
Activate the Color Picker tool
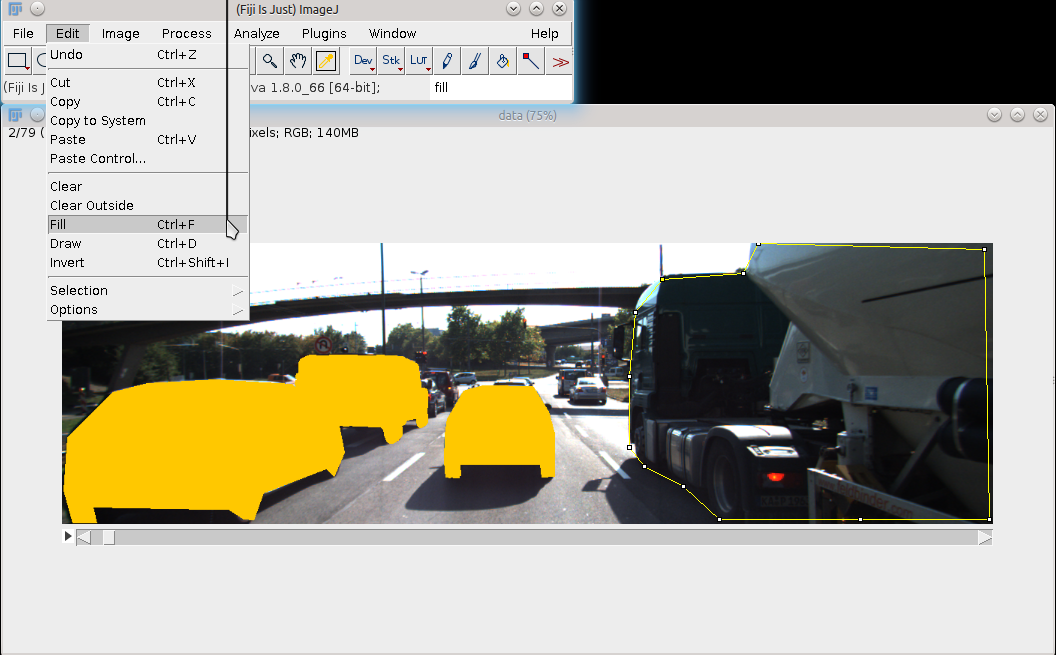tap(326, 61)
